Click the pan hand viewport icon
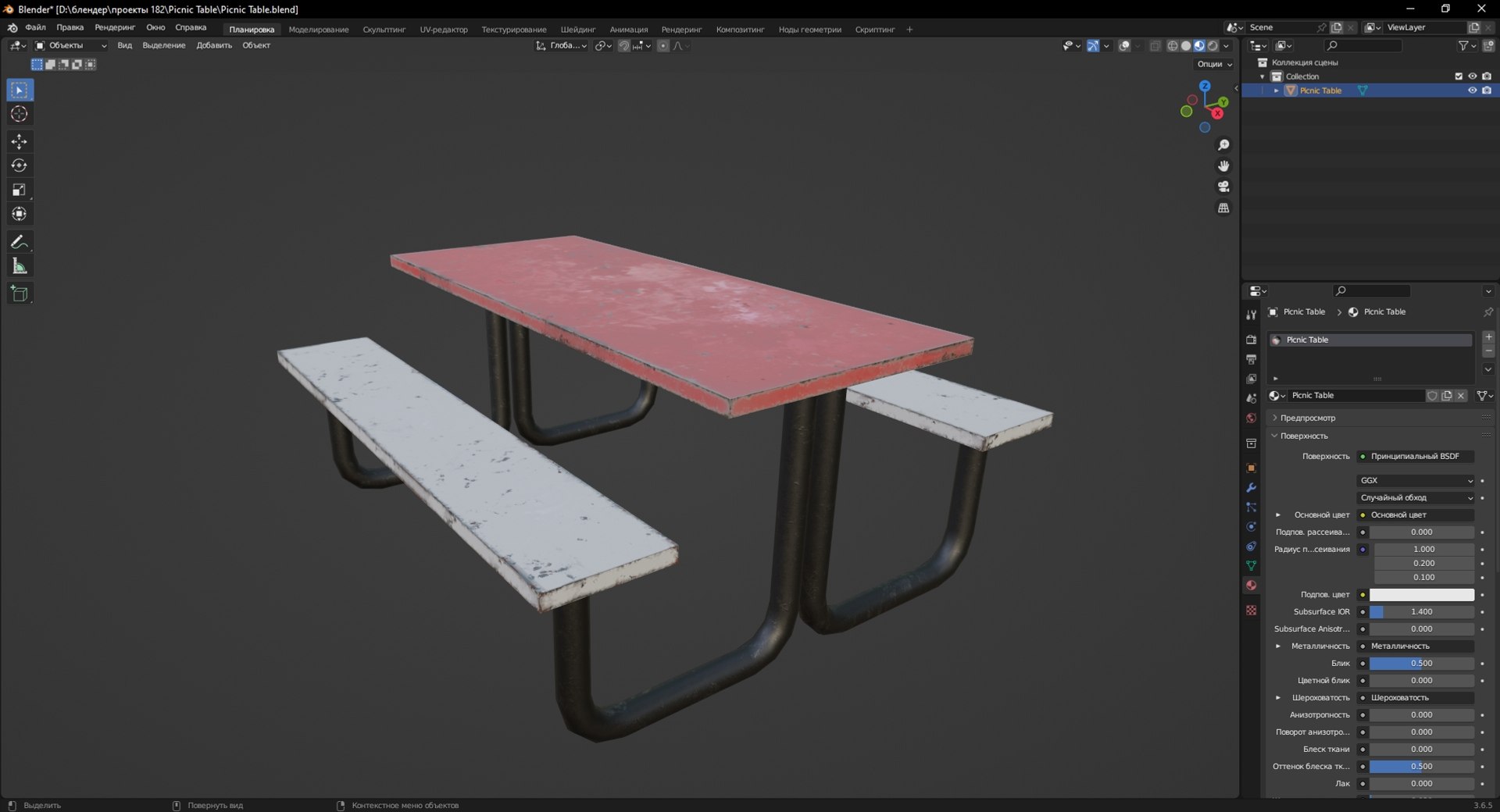Image resolution: width=1500 pixels, height=812 pixels. [1223, 166]
